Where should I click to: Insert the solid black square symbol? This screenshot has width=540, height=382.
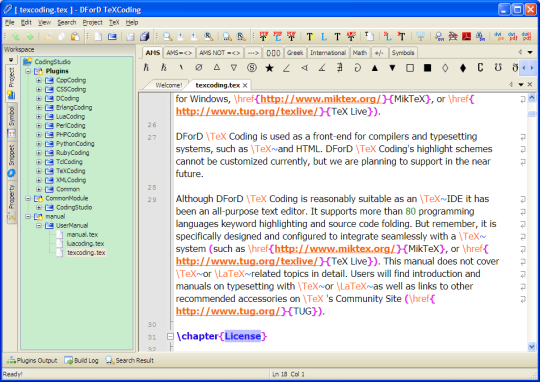[427, 68]
